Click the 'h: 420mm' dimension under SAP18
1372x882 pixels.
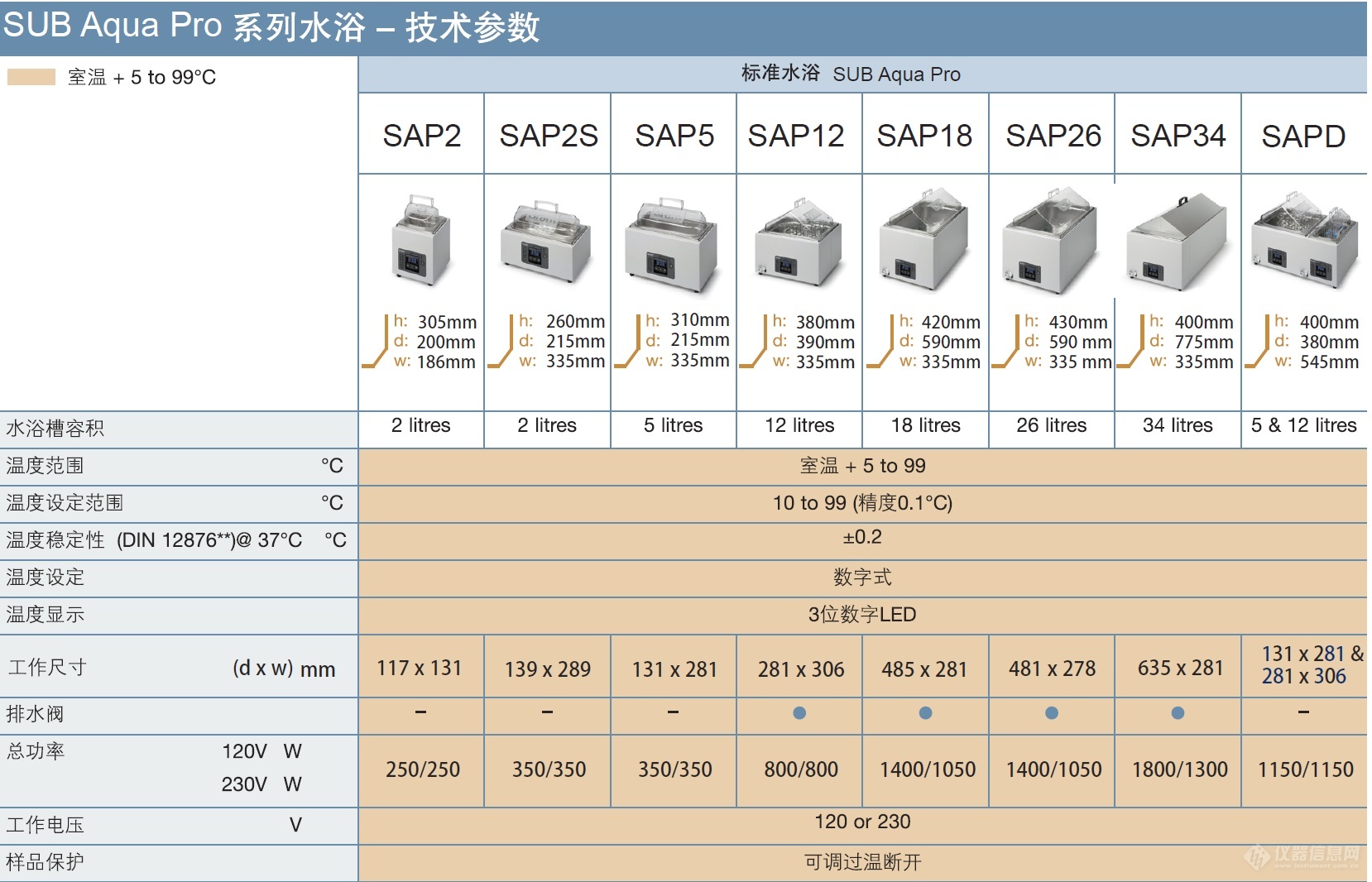tap(940, 322)
